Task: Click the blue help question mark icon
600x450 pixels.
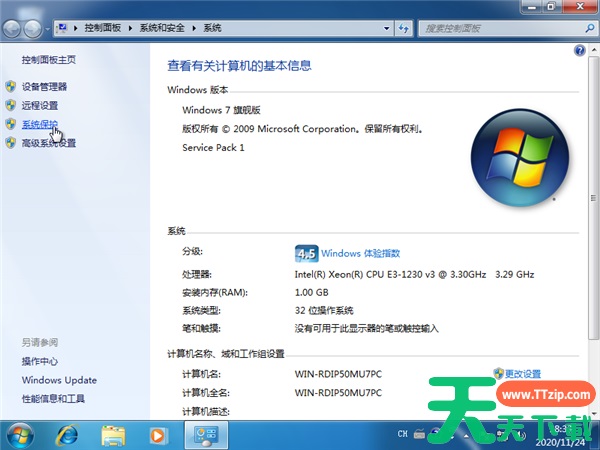Action: [579, 50]
